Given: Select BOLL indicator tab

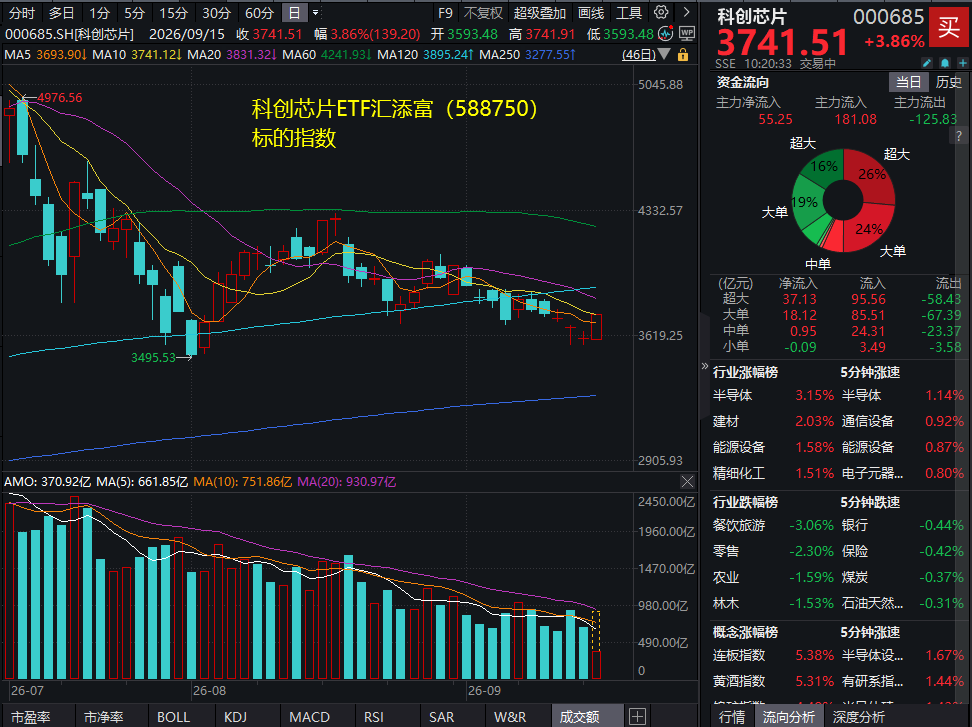Looking at the screenshot, I should (173, 716).
